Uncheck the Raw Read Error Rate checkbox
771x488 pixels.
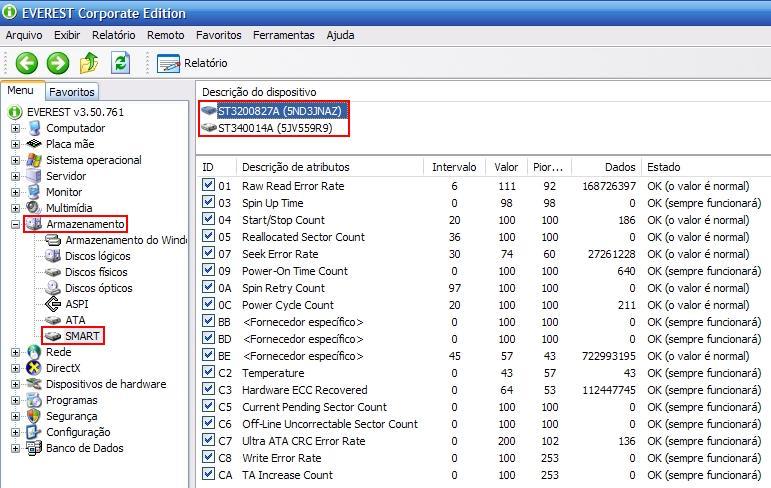coord(208,185)
